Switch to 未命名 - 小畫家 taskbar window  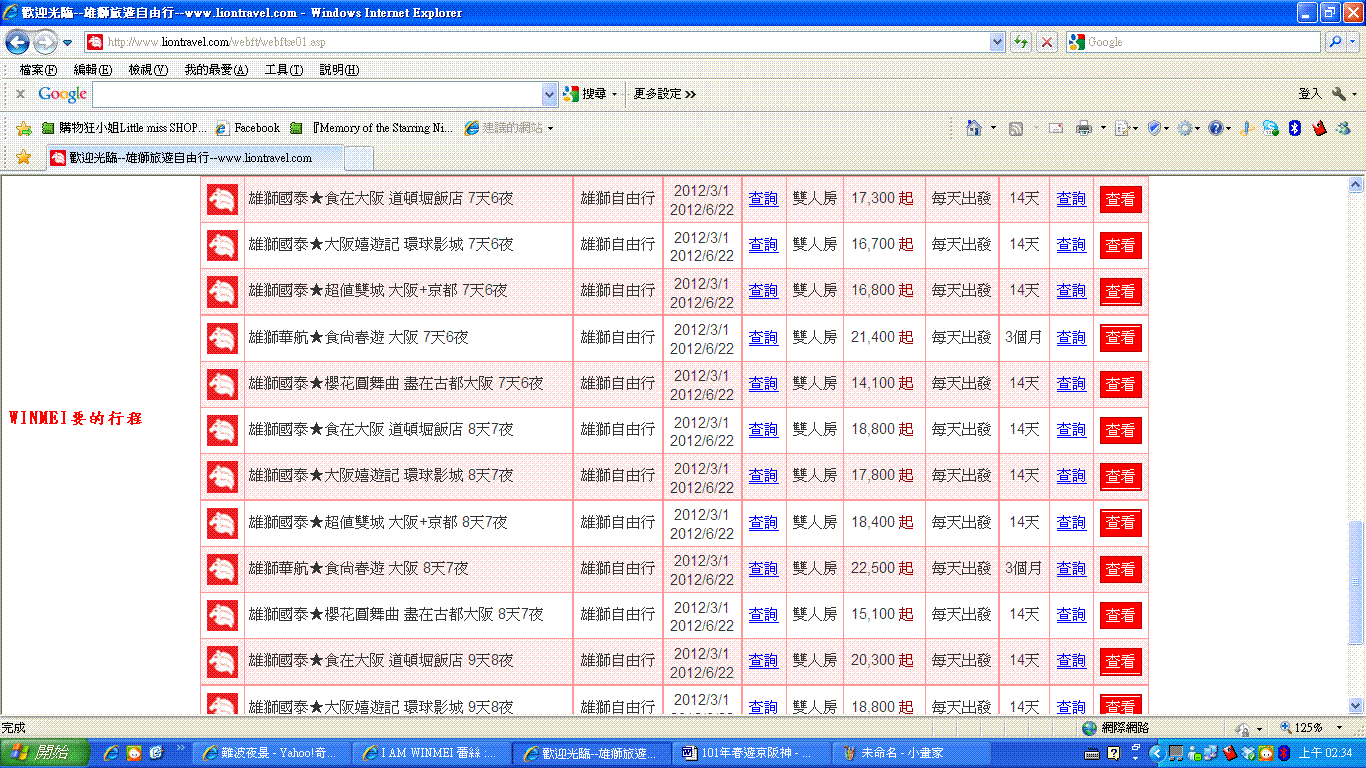click(x=913, y=753)
